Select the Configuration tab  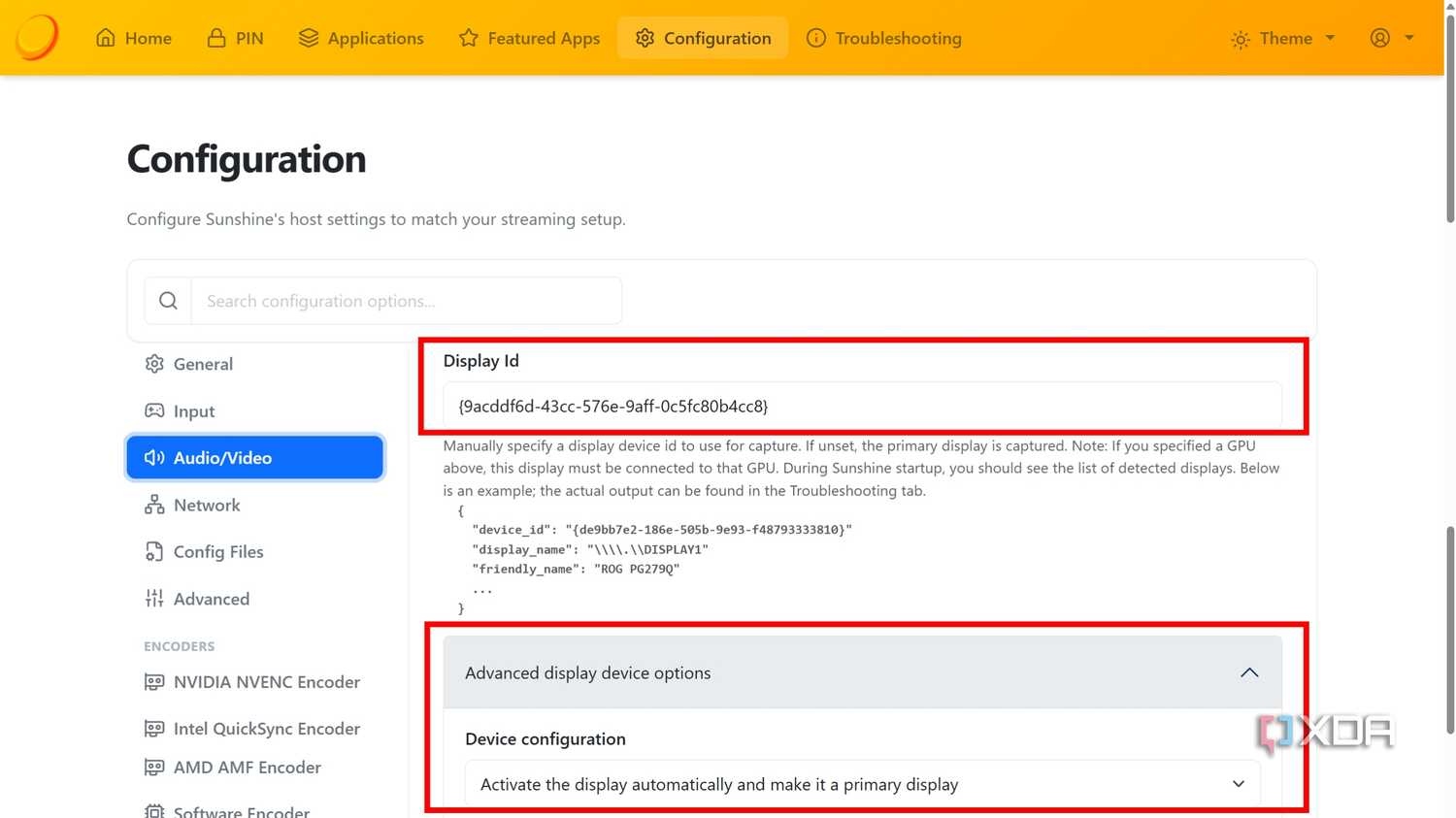point(703,38)
